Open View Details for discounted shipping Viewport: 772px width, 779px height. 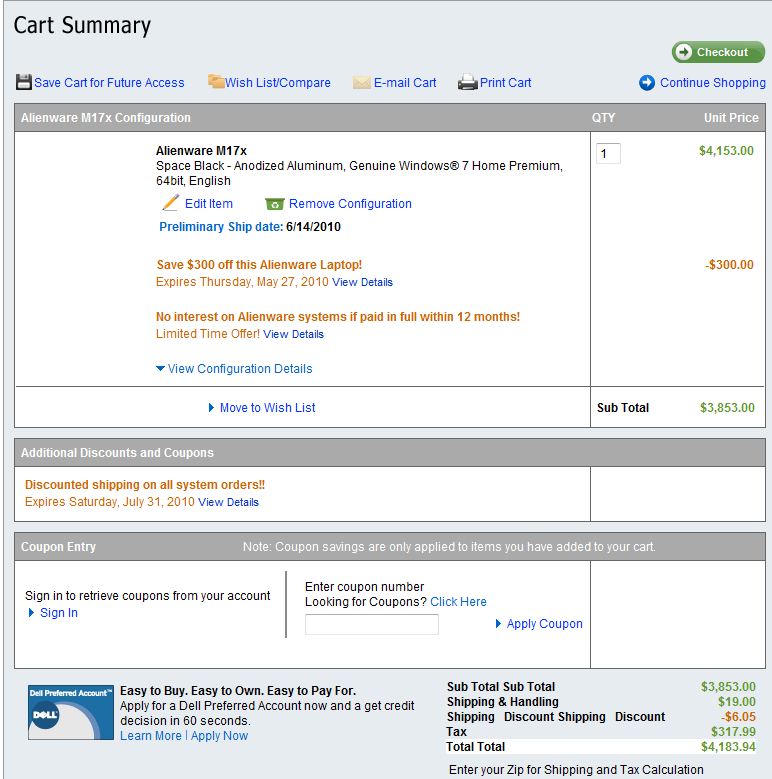[x=228, y=503]
